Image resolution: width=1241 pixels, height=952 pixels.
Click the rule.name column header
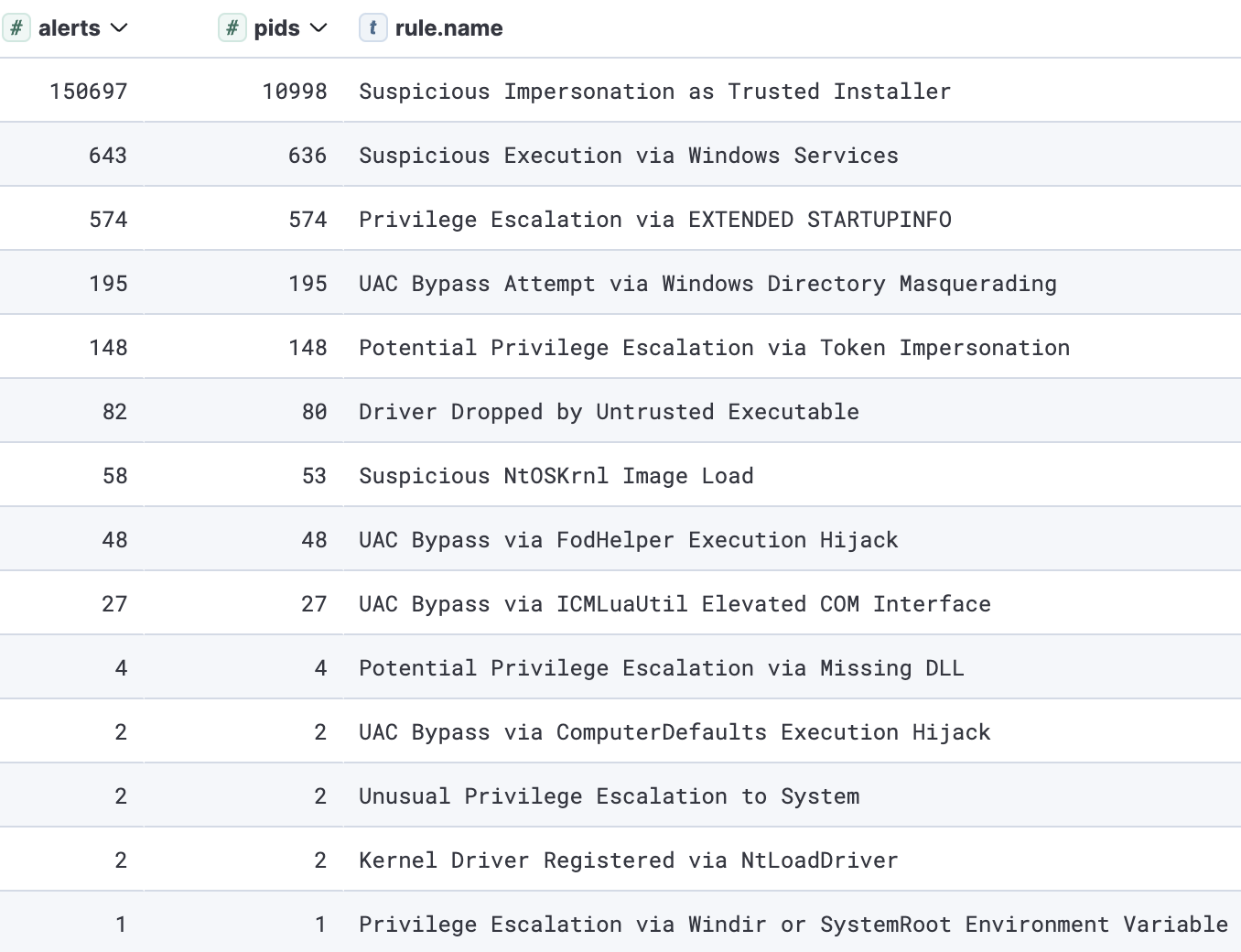click(448, 28)
